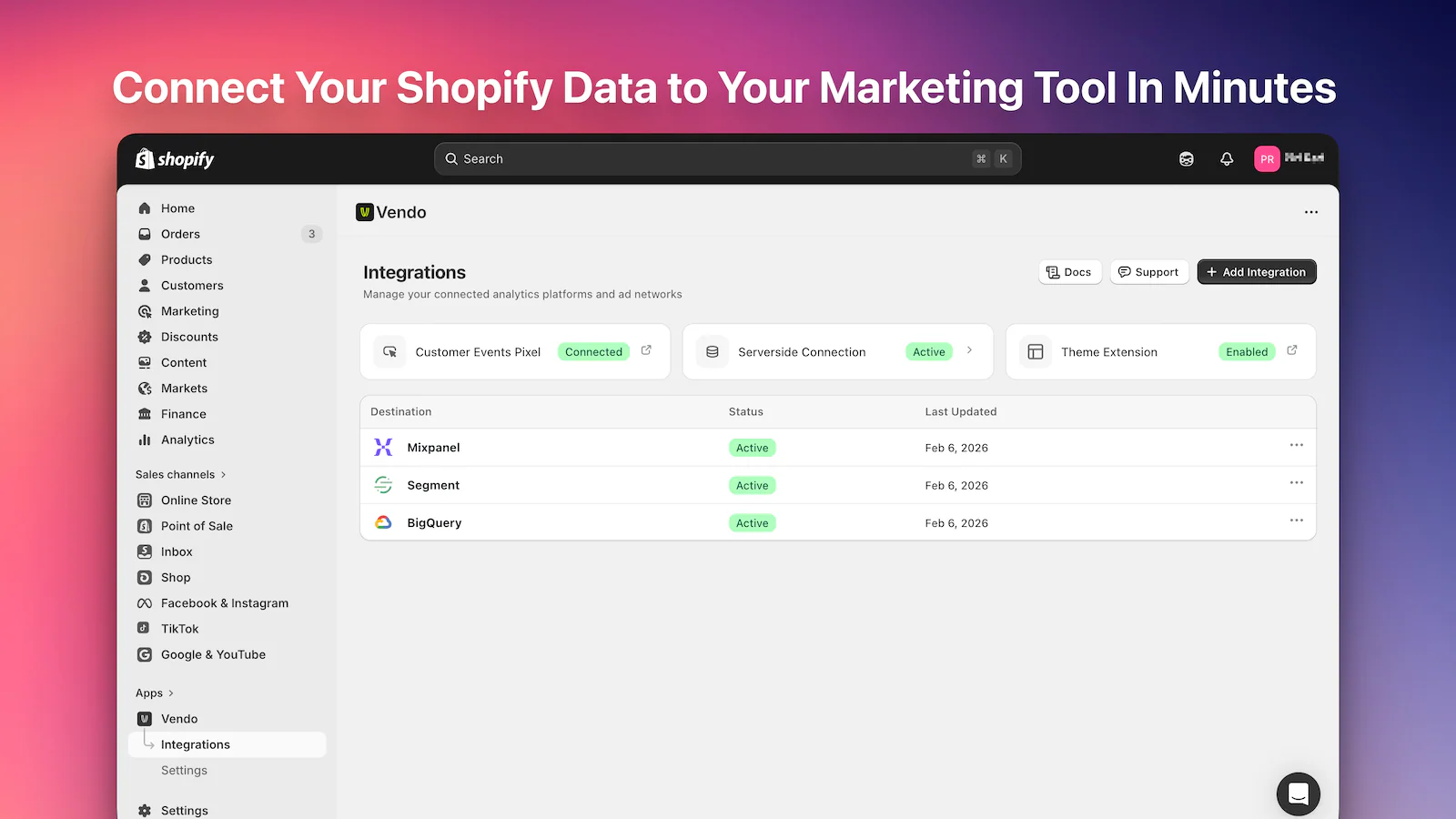Click the TikTok sales channel icon

click(x=145, y=628)
